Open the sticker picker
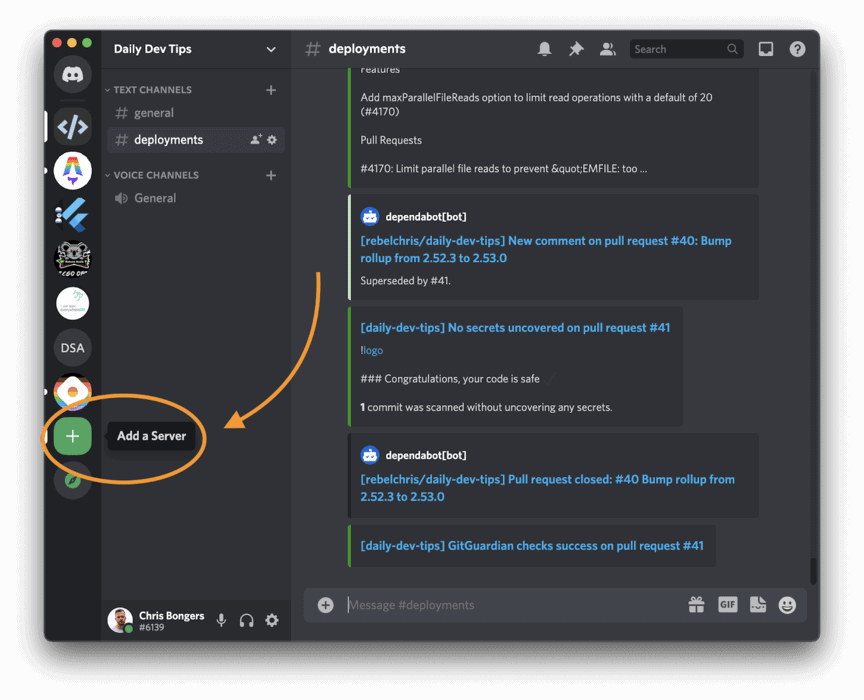 point(758,605)
